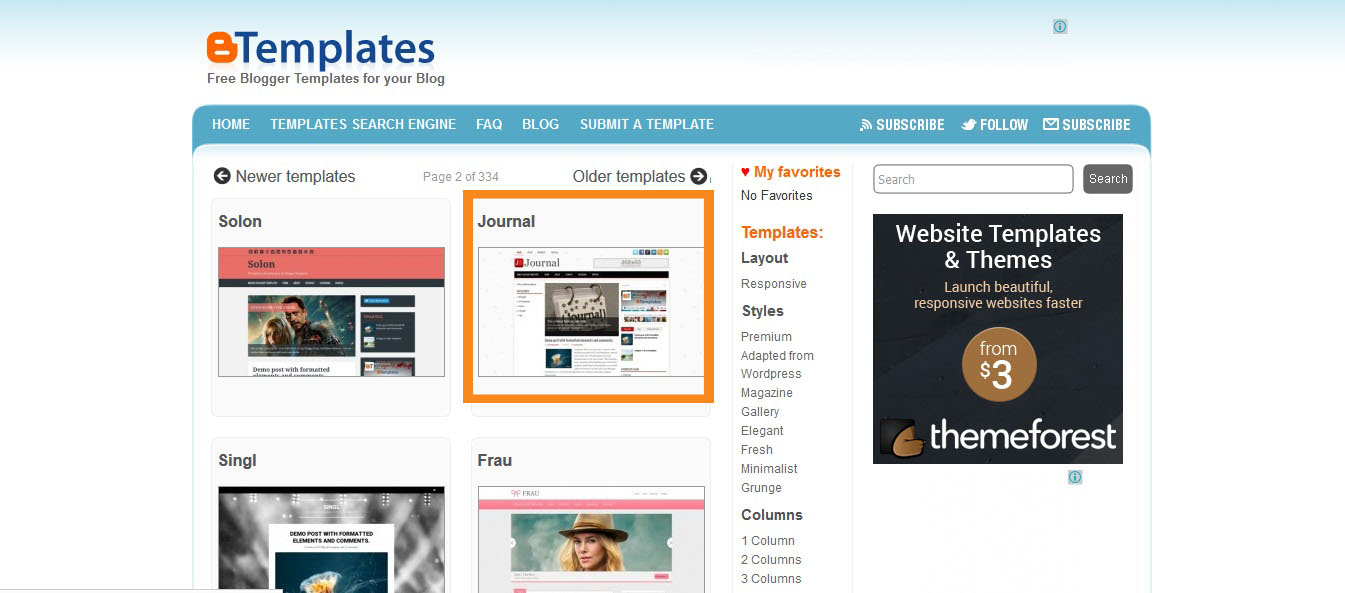Viewport: 1345px width, 593px height.
Task: Click the No Favorites text
Action: tap(777, 196)
